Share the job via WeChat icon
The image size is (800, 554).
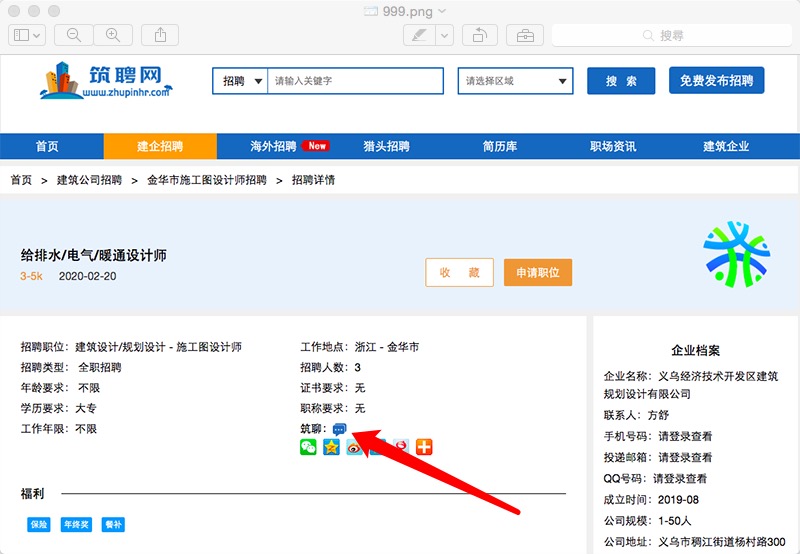pyautogui.click(x=308, y=447)
